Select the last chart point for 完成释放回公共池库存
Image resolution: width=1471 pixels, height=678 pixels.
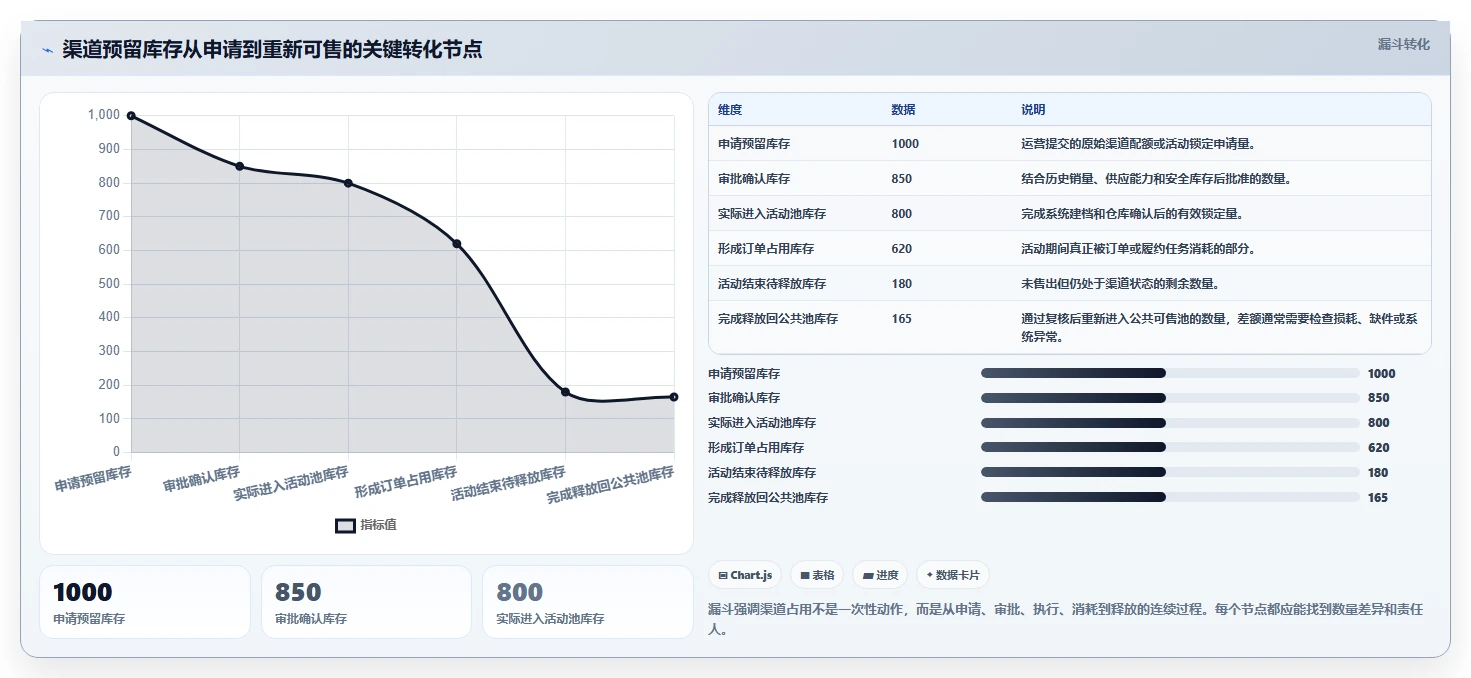(674, 397)
